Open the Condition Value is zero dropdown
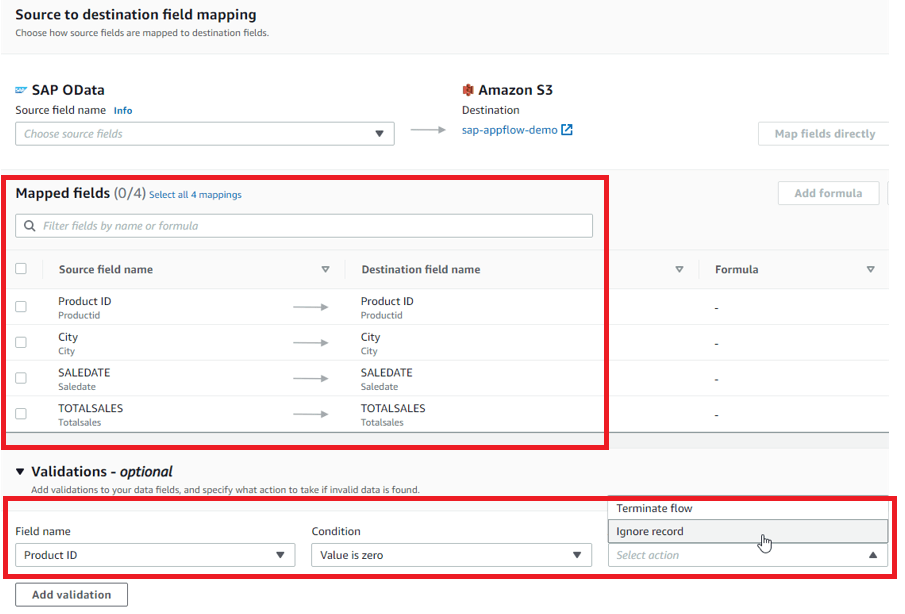 coord(451,555)
